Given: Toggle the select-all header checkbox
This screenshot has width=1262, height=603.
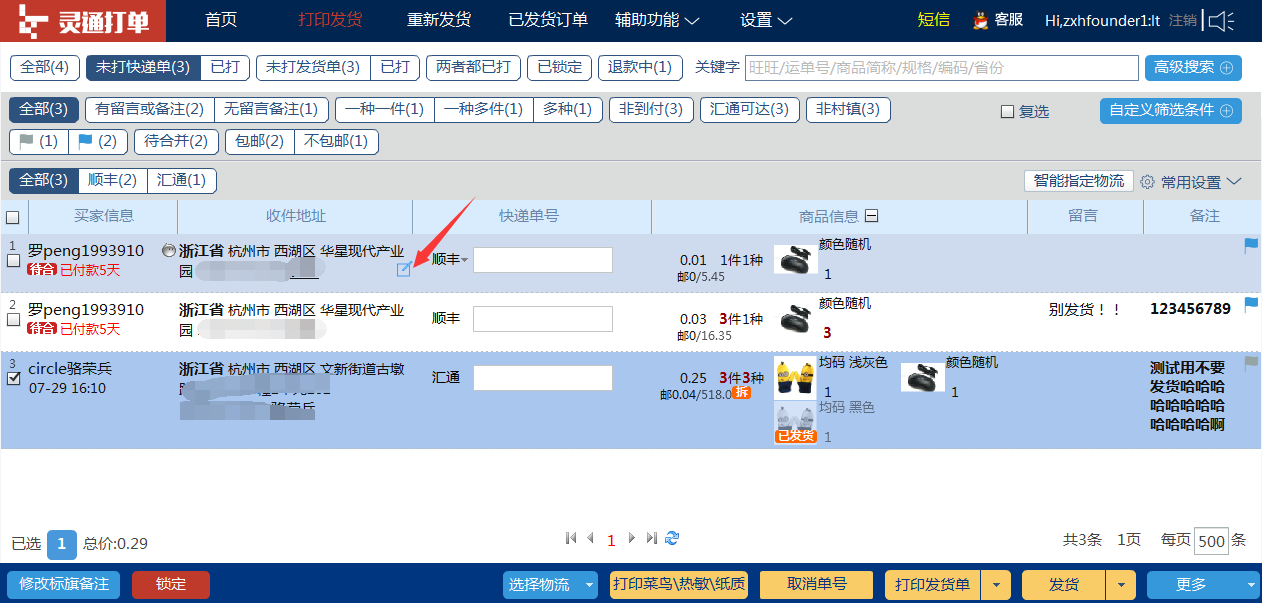Looking at the screenshot, I should (13, 217).
